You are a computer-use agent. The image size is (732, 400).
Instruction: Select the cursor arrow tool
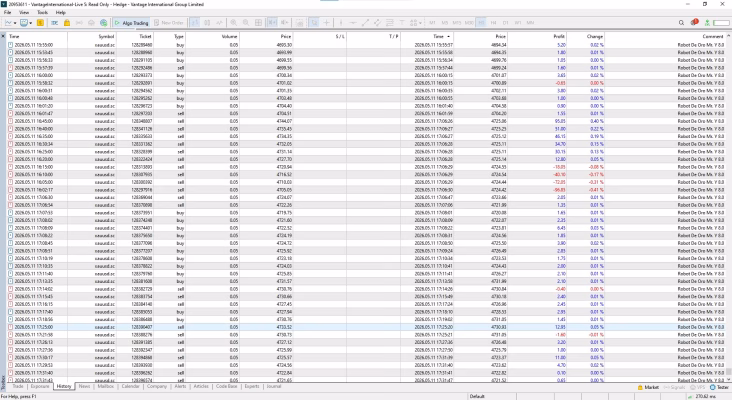tap(314, 22)
